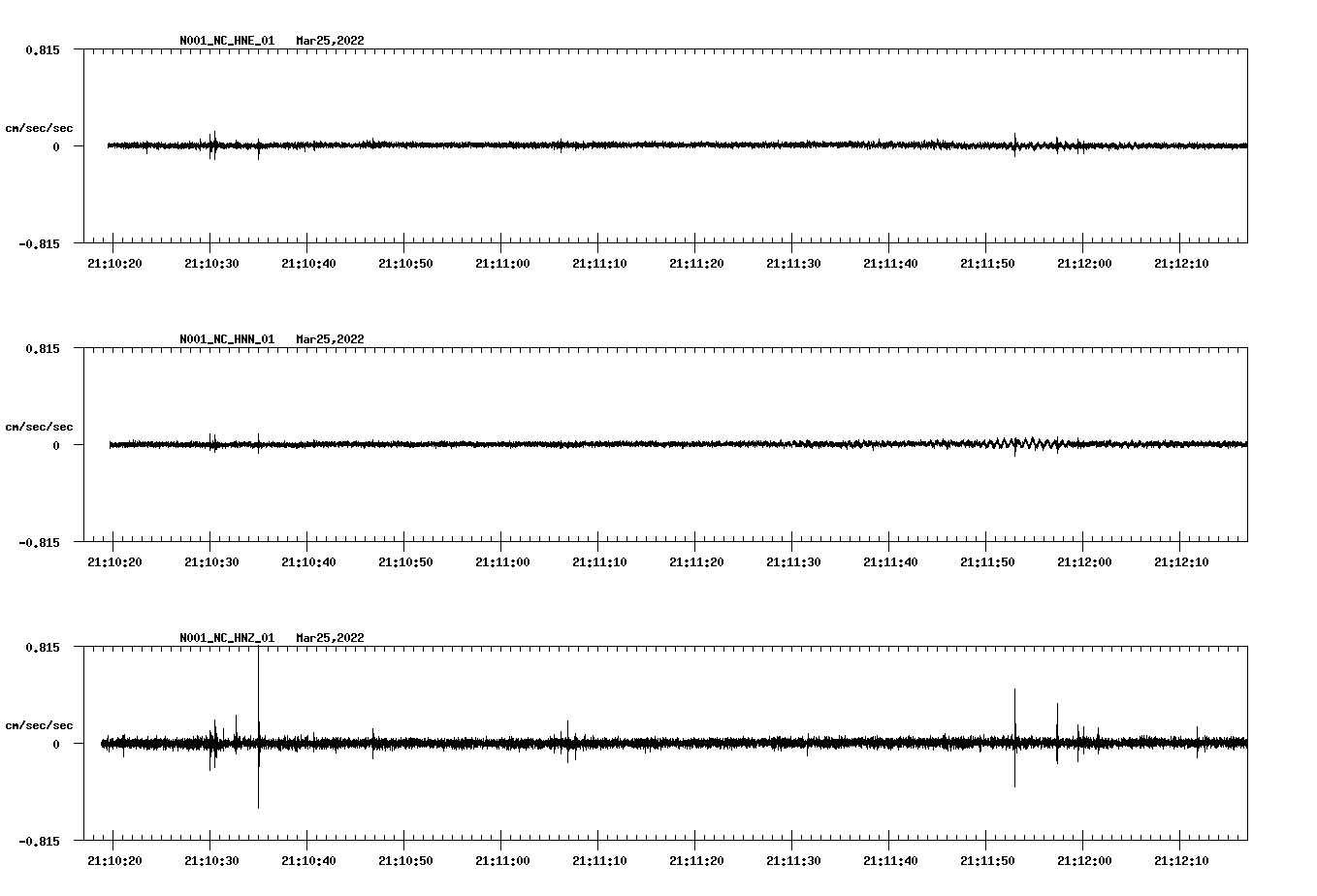Click the 21:11:40 time label under HNN plot
The width and height of the screenshot is (1317, 896).
890,561
